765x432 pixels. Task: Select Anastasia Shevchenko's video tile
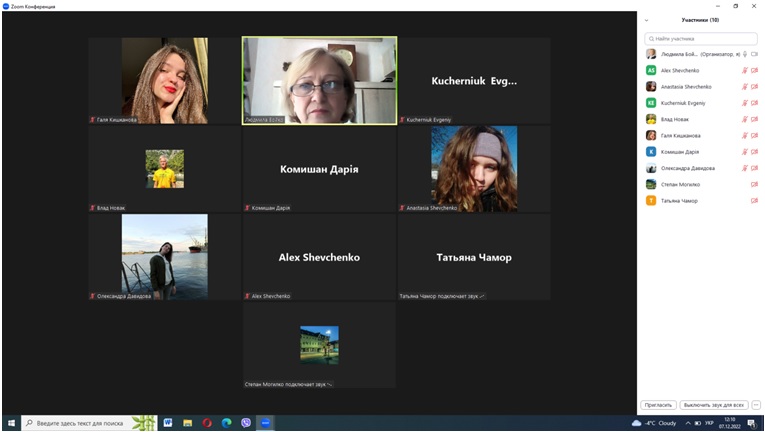474,169
